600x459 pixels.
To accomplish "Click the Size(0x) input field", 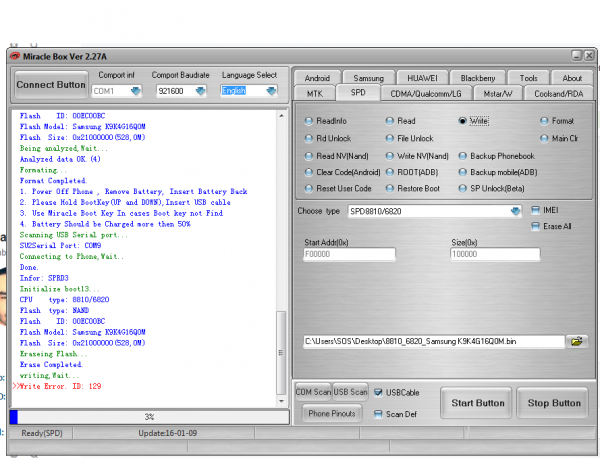I will click(495, 254).
